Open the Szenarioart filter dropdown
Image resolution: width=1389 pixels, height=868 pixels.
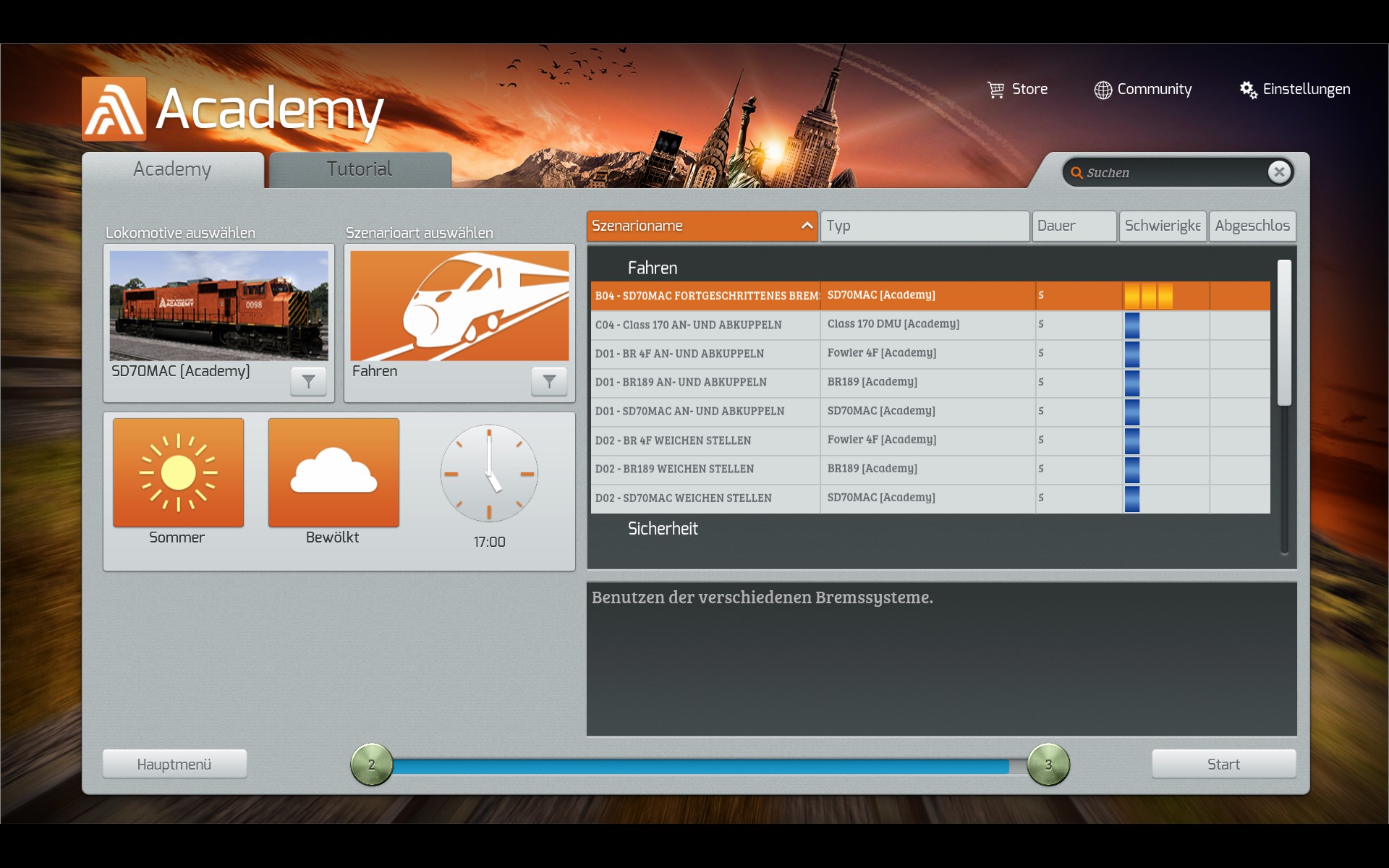tap(549, 381)
